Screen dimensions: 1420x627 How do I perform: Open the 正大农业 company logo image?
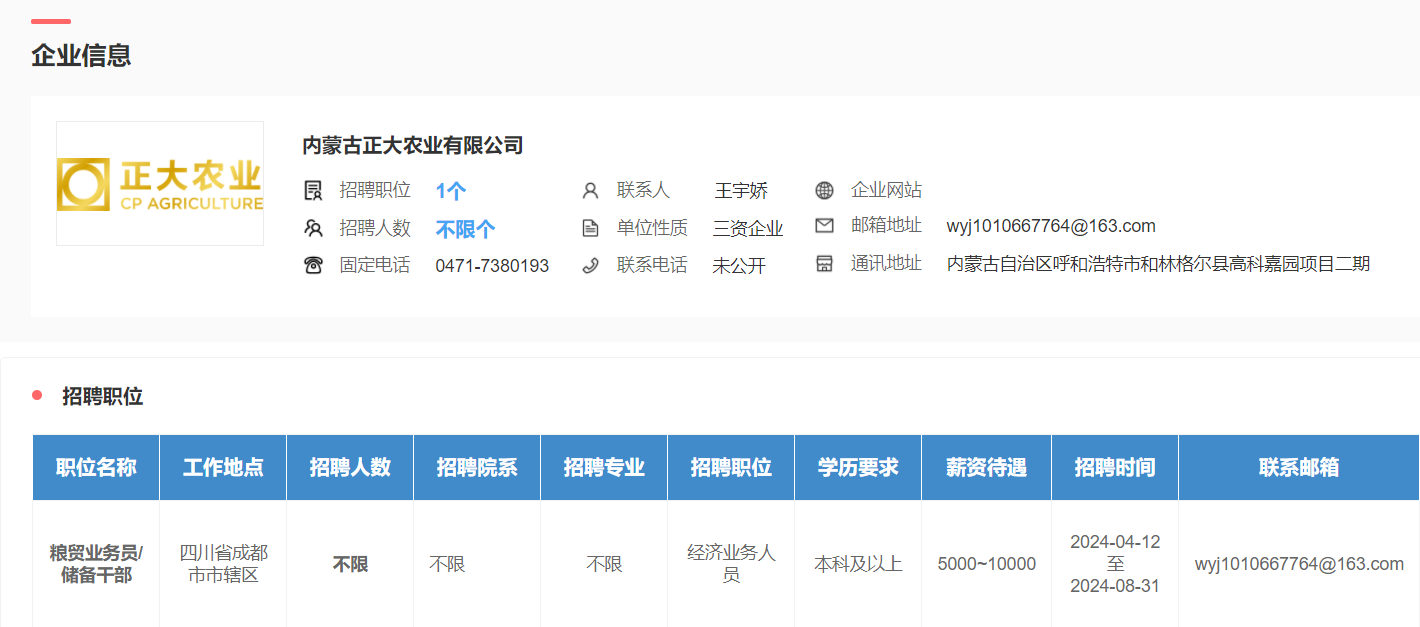pyautogui.click(x=160, y=184)
